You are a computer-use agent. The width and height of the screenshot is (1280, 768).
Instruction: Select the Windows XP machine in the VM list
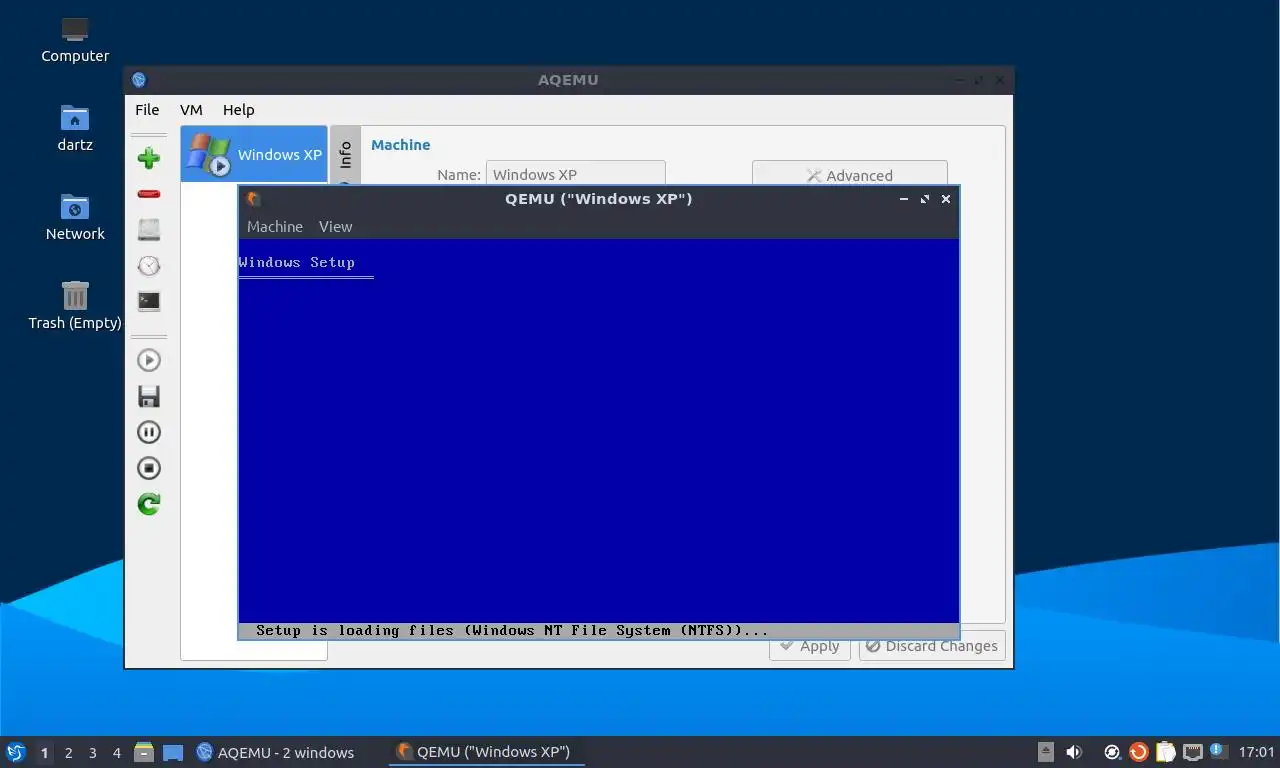[x=254, y=154]
